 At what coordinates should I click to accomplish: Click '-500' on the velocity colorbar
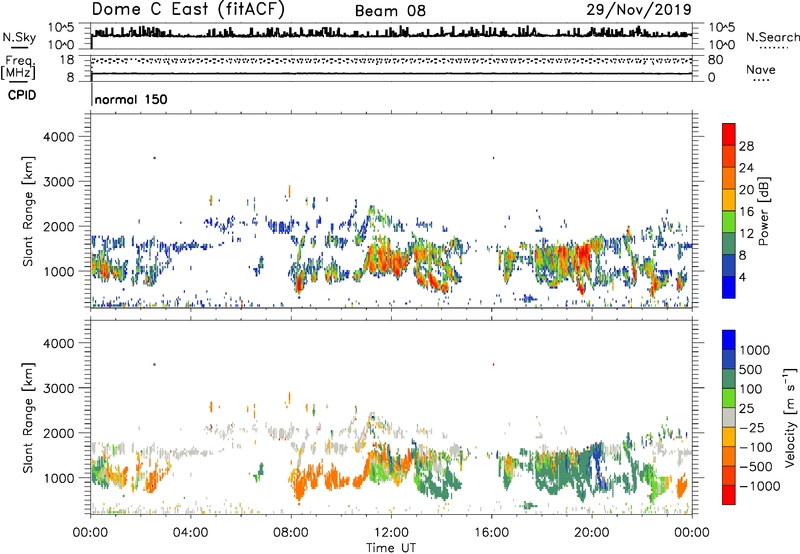pyautogui.click(x=755, y=467)
